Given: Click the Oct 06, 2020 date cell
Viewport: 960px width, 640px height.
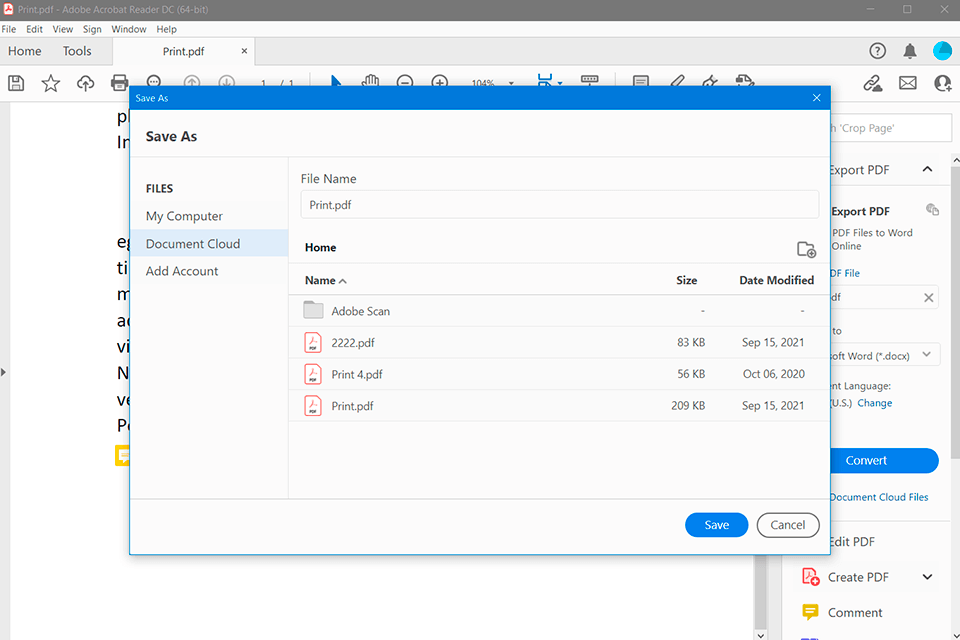Looking at the screenshot, I should (x=773, y=374).
